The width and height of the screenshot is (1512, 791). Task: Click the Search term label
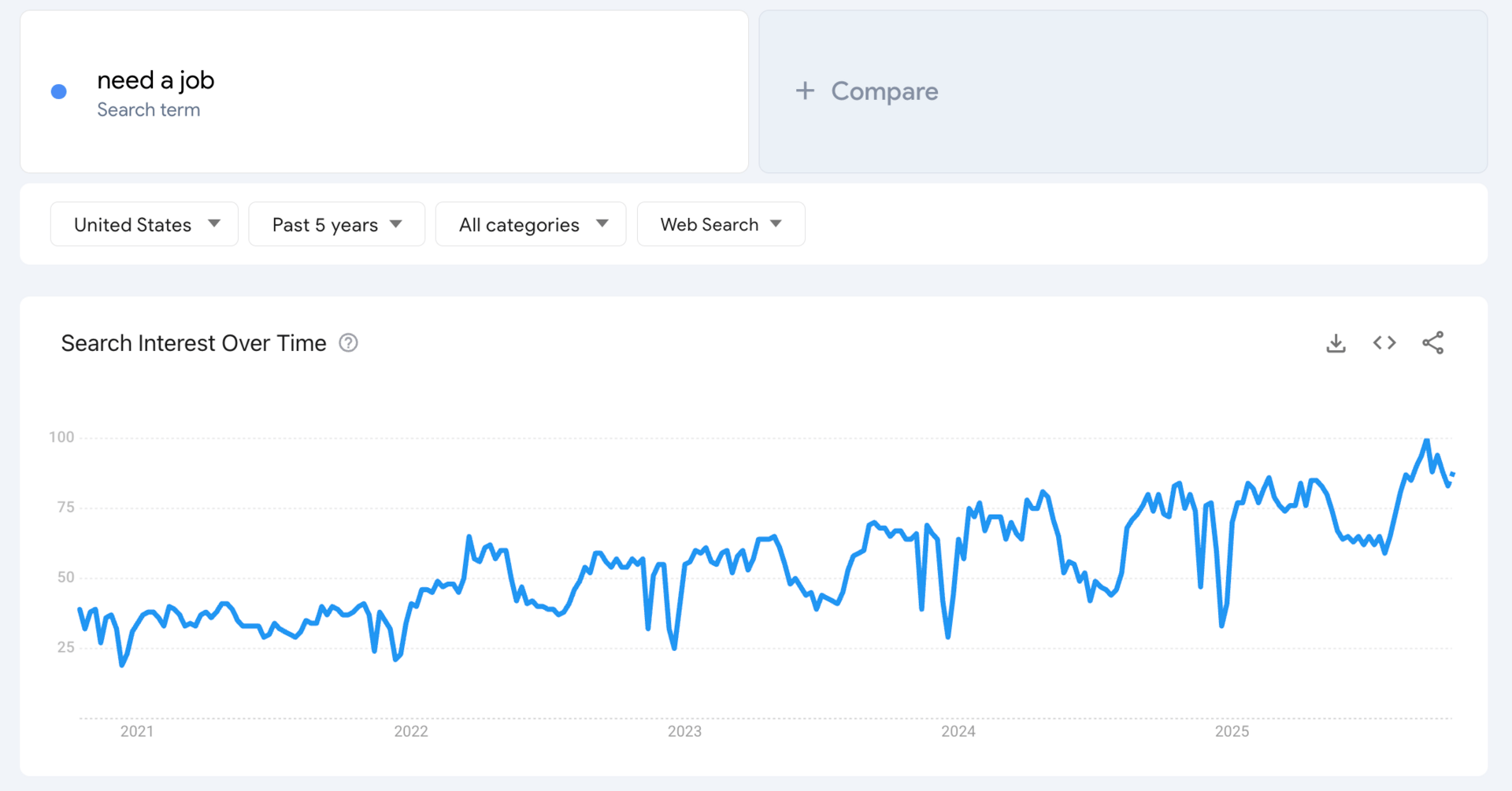click(x=149, y=110)
